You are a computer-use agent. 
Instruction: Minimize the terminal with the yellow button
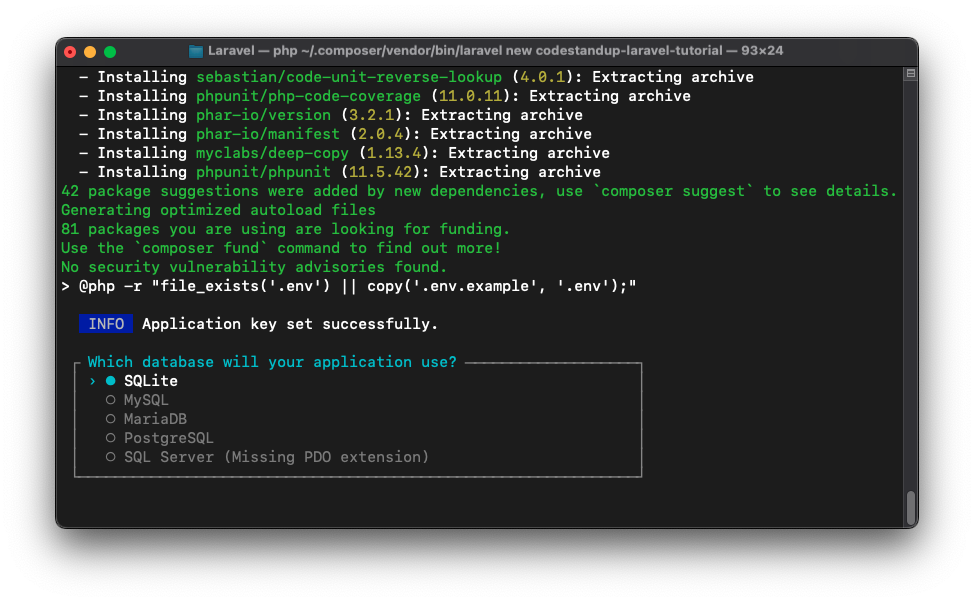coord(90,51)
